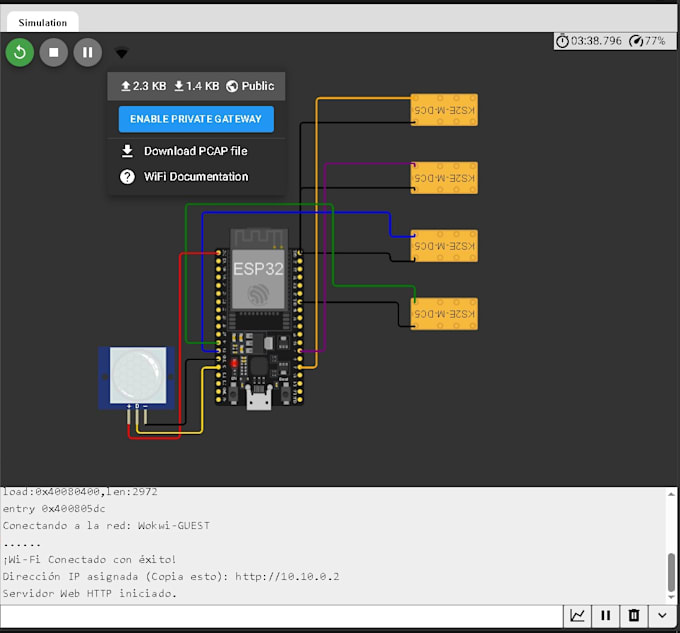Select the topmost yellow relay module
Viewport: 680px width, 633px height.
point(444,110)
